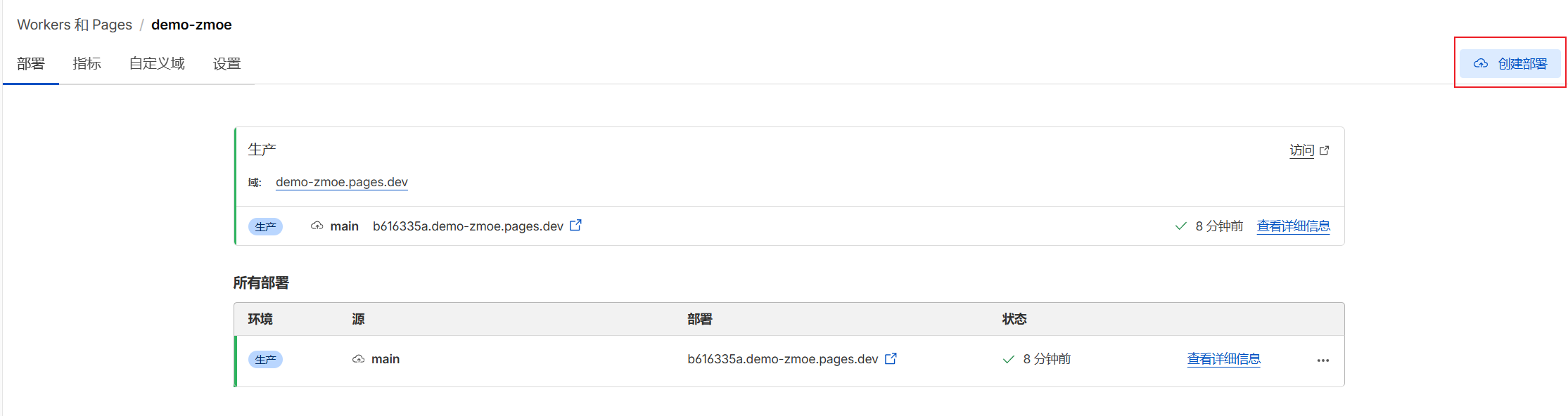
Task: Open external link icon in production card row
Action: pos(575,226)
